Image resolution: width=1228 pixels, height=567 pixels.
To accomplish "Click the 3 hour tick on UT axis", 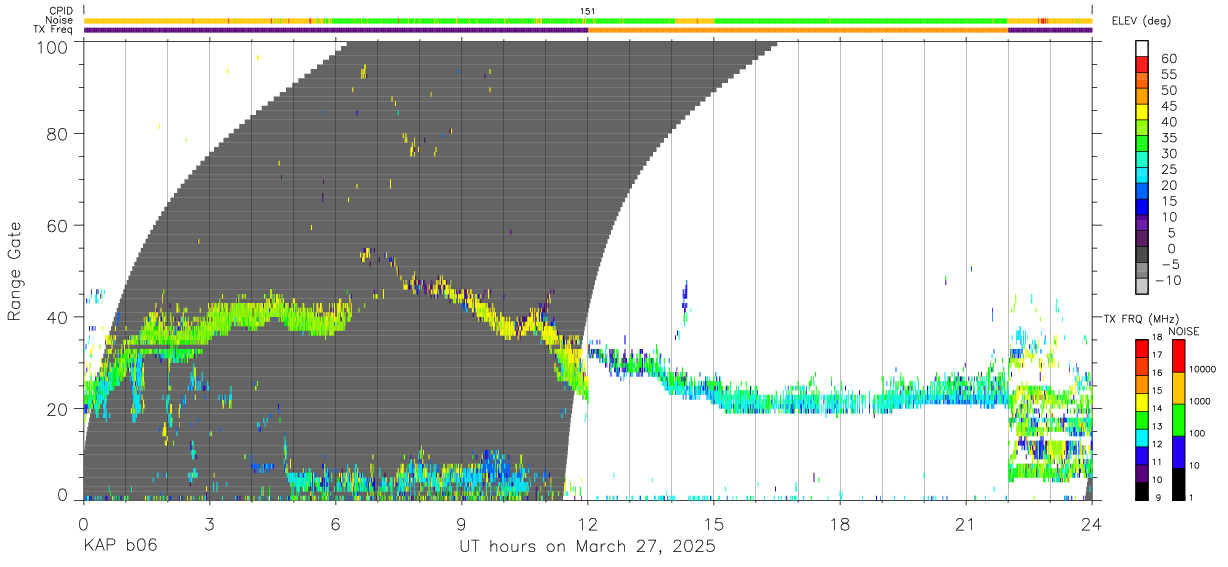I will tap(209, 524).
